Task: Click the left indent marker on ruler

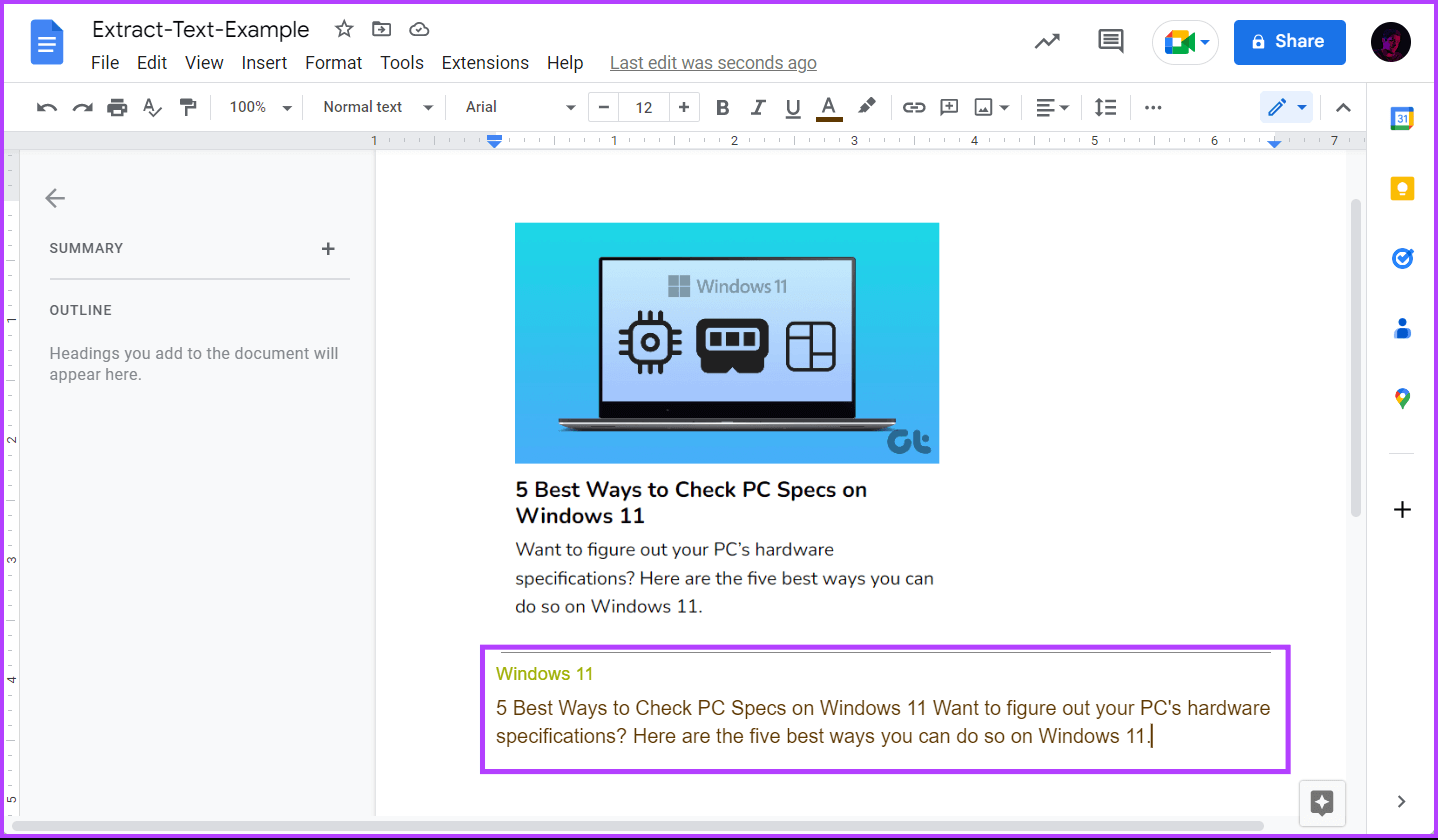Action: click(x=494, y=144)
